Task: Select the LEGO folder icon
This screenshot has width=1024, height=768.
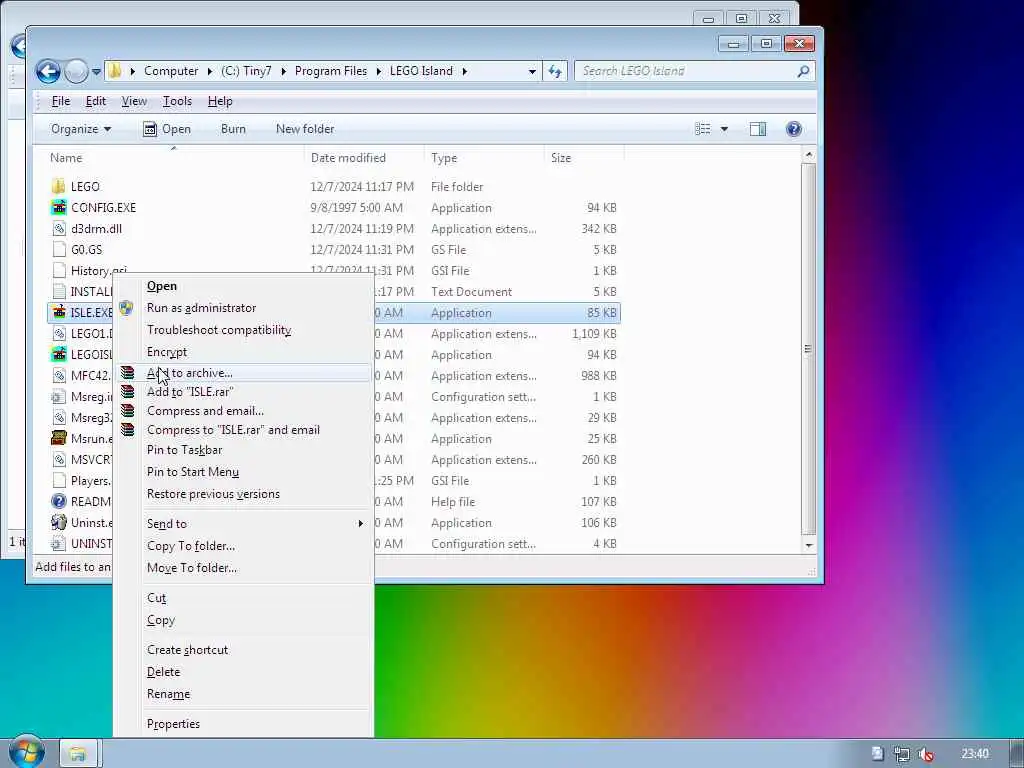Action: 59,187
